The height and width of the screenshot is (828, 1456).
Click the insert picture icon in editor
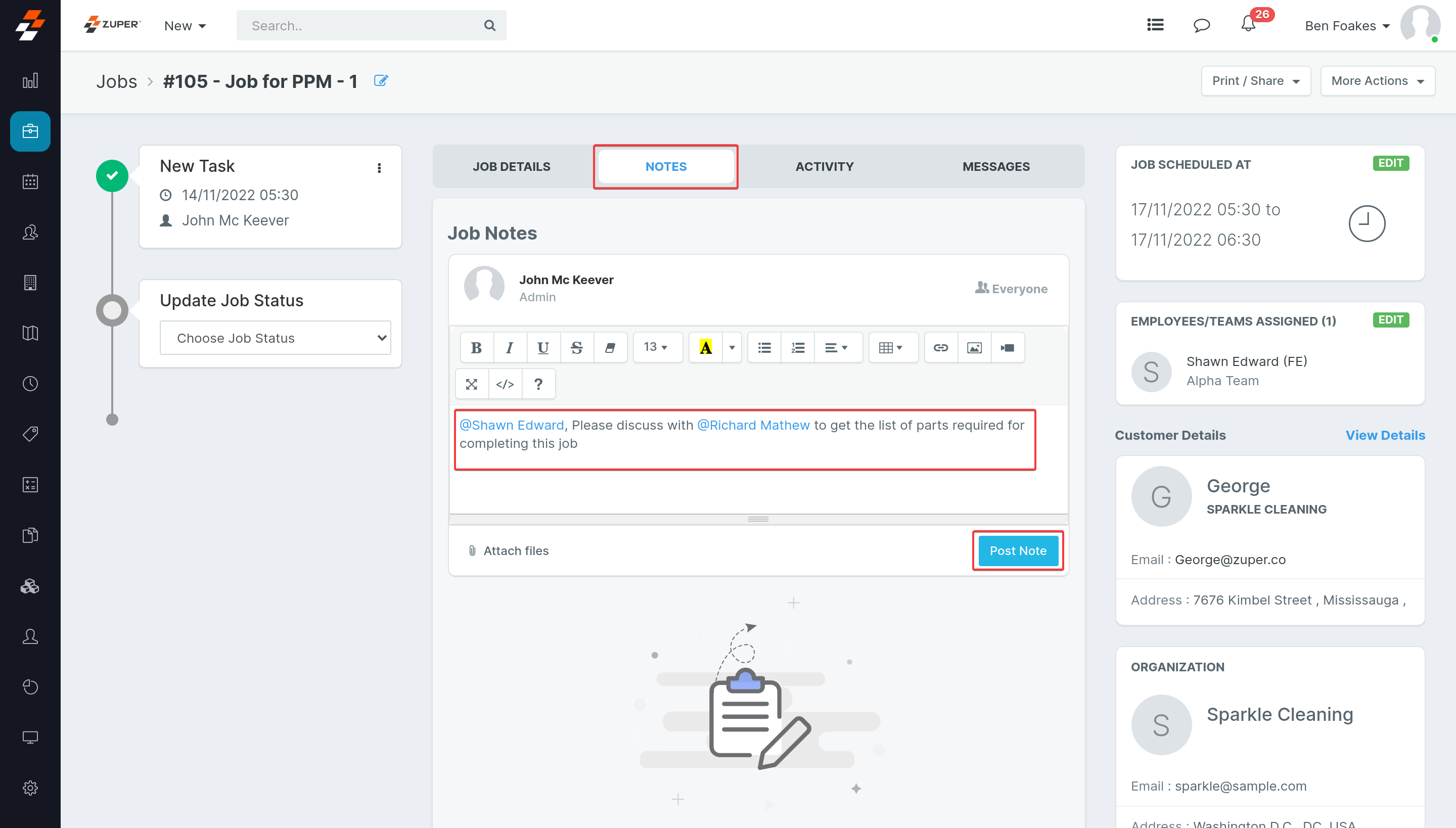(974, 347)
